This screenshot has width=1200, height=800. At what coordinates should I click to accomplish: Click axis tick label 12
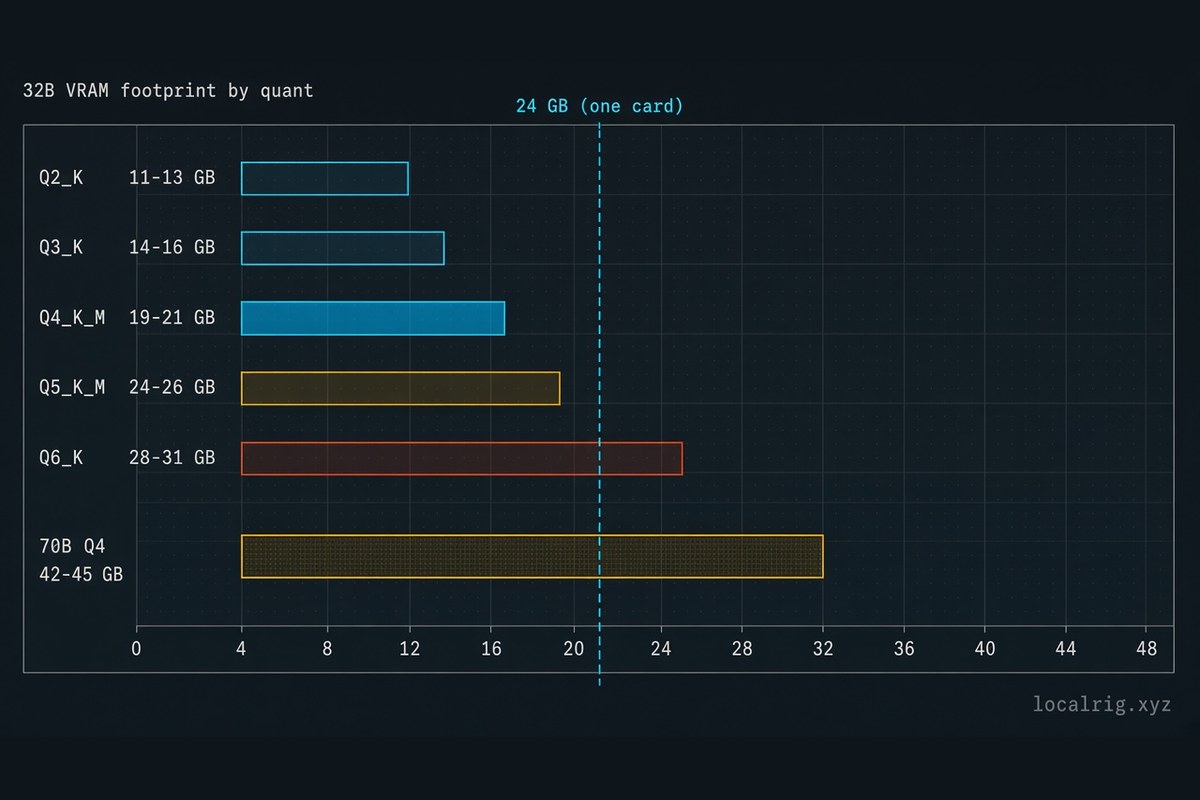(x=409, y=649)
